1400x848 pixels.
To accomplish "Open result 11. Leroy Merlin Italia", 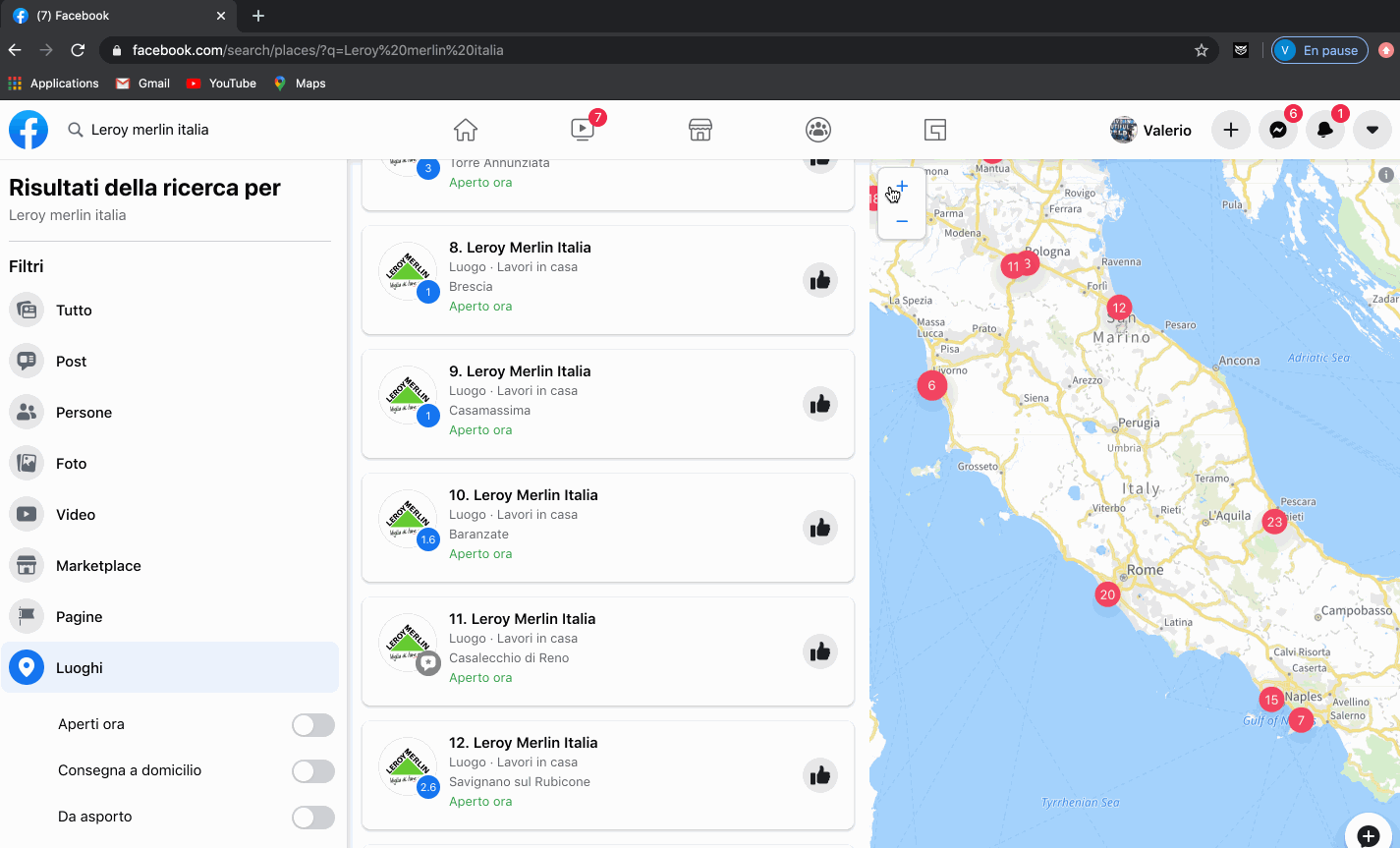I will pos(523,619).
